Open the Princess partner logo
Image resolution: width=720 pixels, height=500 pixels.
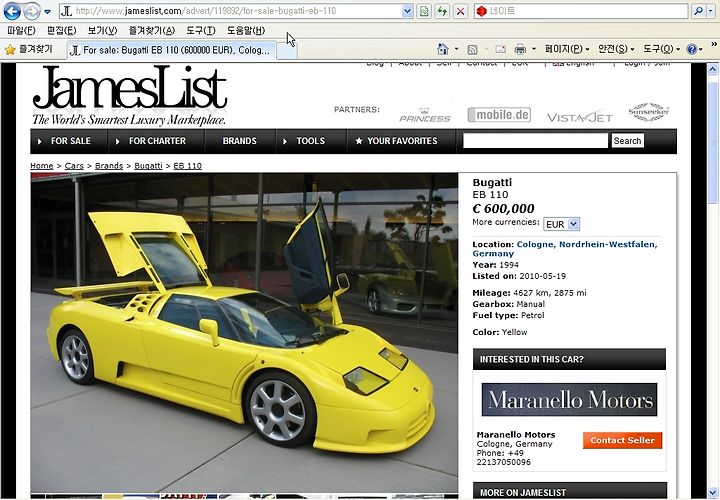tap(425, 115)
